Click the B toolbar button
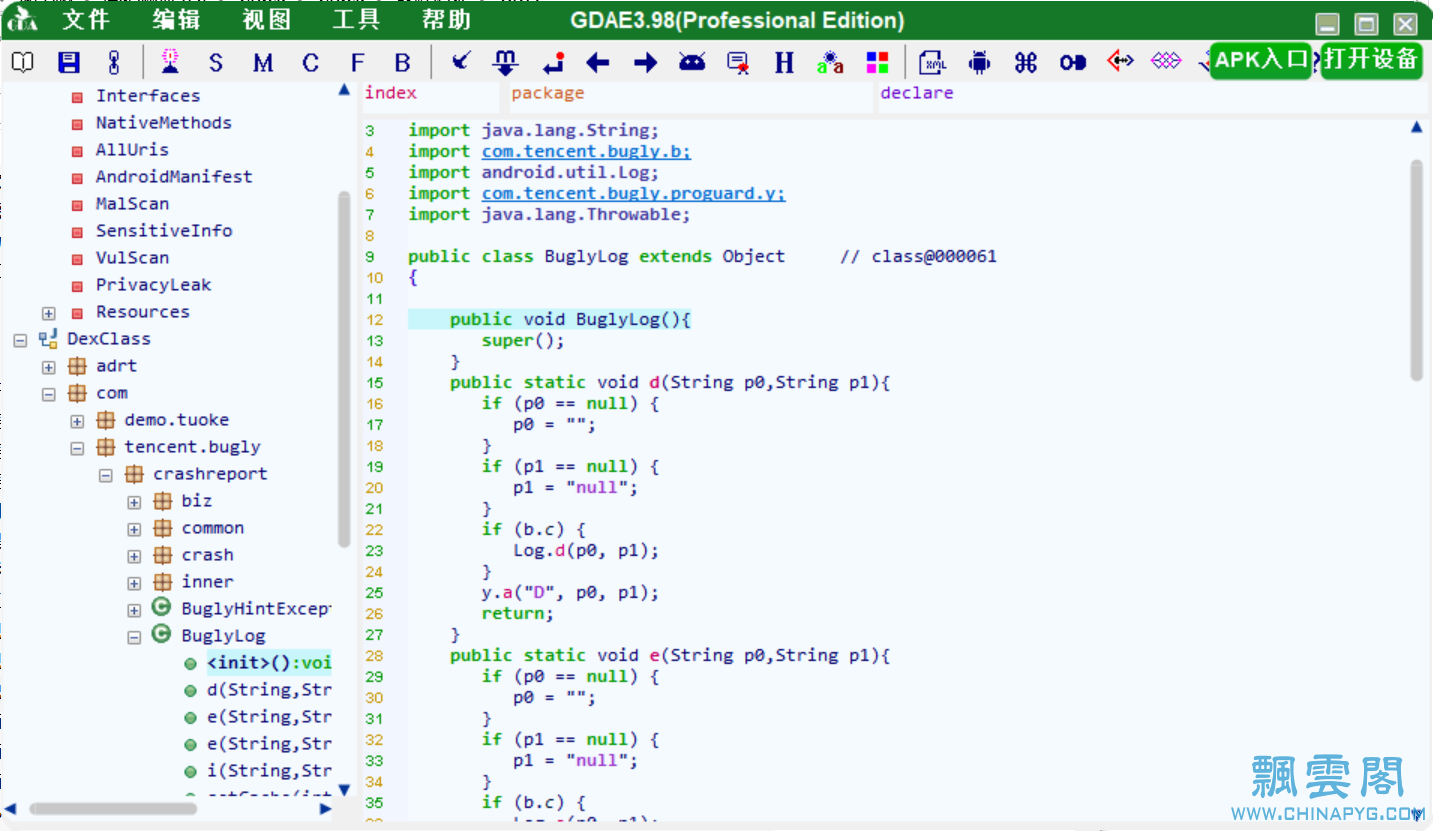1433x831 pixels. pyautogui.click(x=402, y=63)
